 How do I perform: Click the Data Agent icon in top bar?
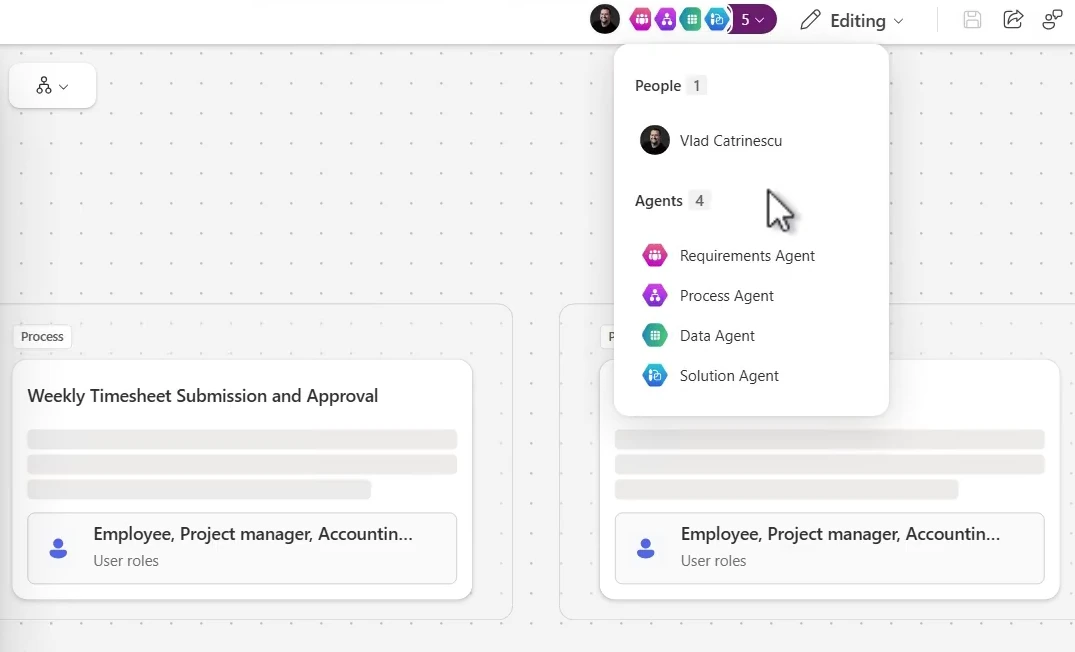(691, 20)
